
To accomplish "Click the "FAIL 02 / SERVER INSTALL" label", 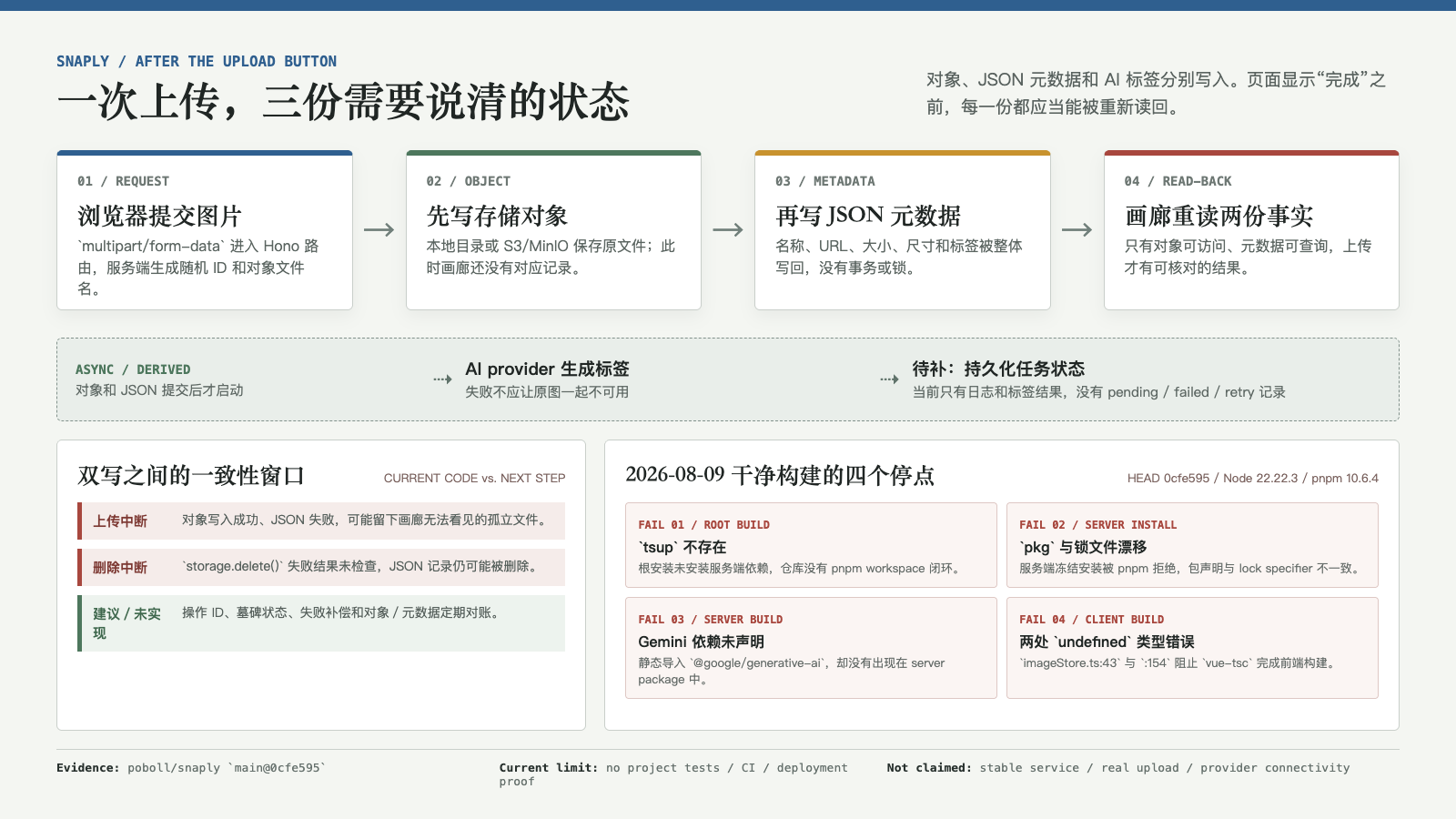I will click(1097, 525).
